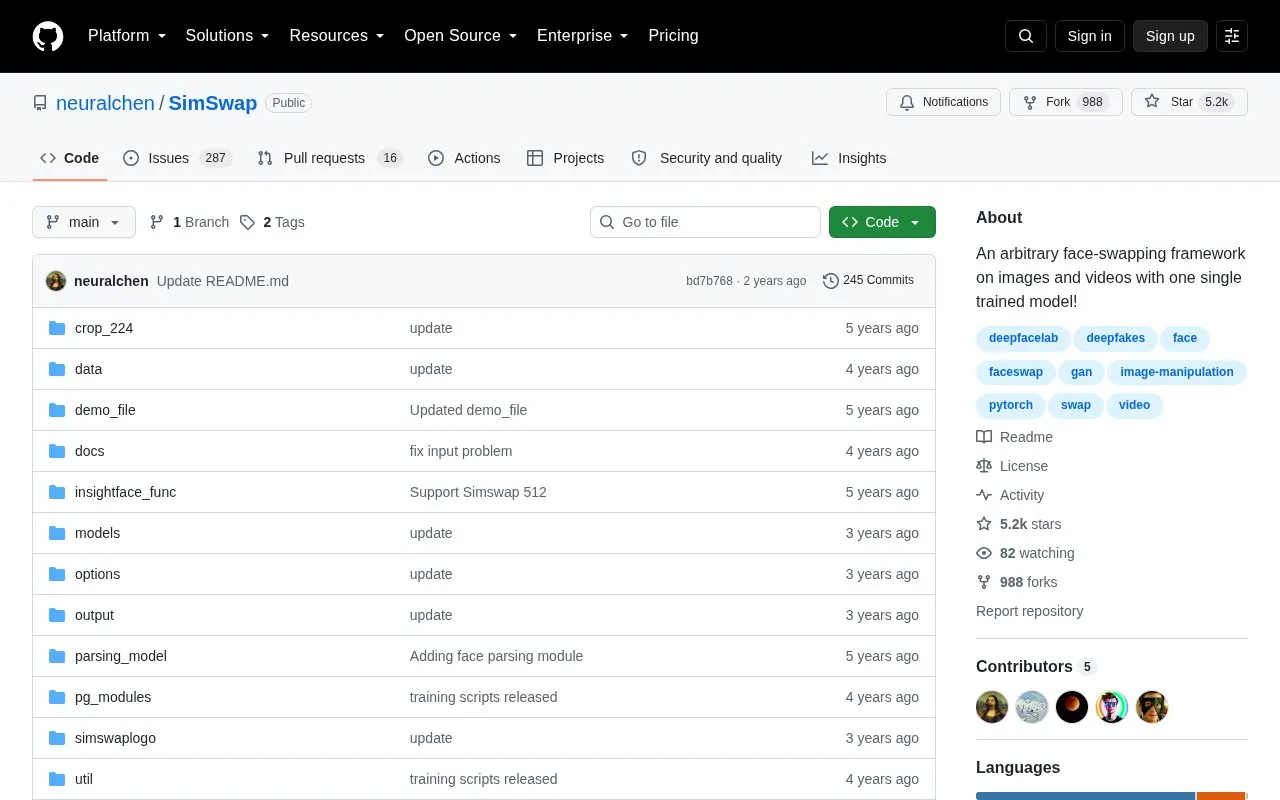Open the crop_224 folder
The width and height of the screenshot is (1280, 800).
tap(104, 328)
